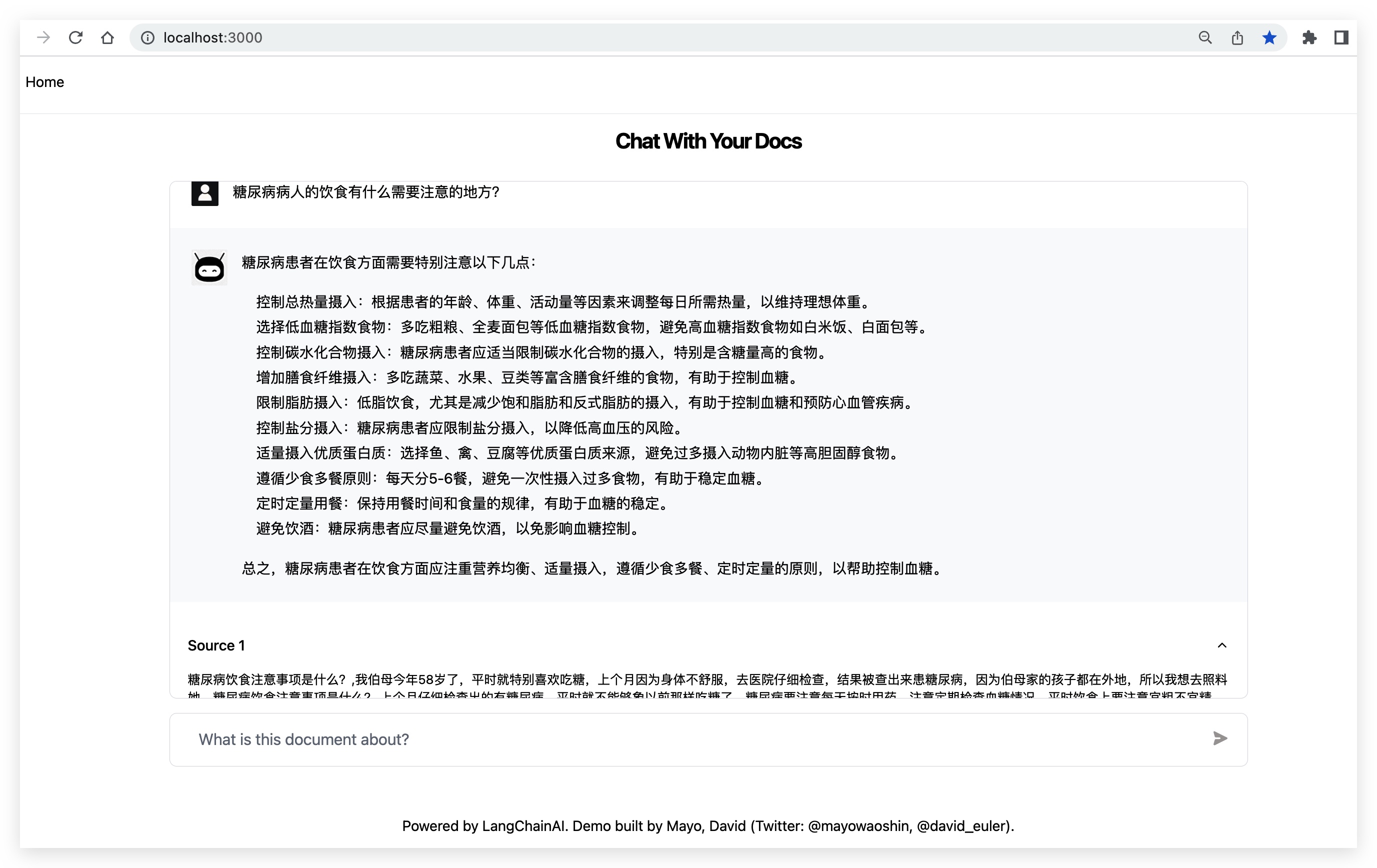
Task: Click the share page icon
Action: click(x=1237, y=37)
